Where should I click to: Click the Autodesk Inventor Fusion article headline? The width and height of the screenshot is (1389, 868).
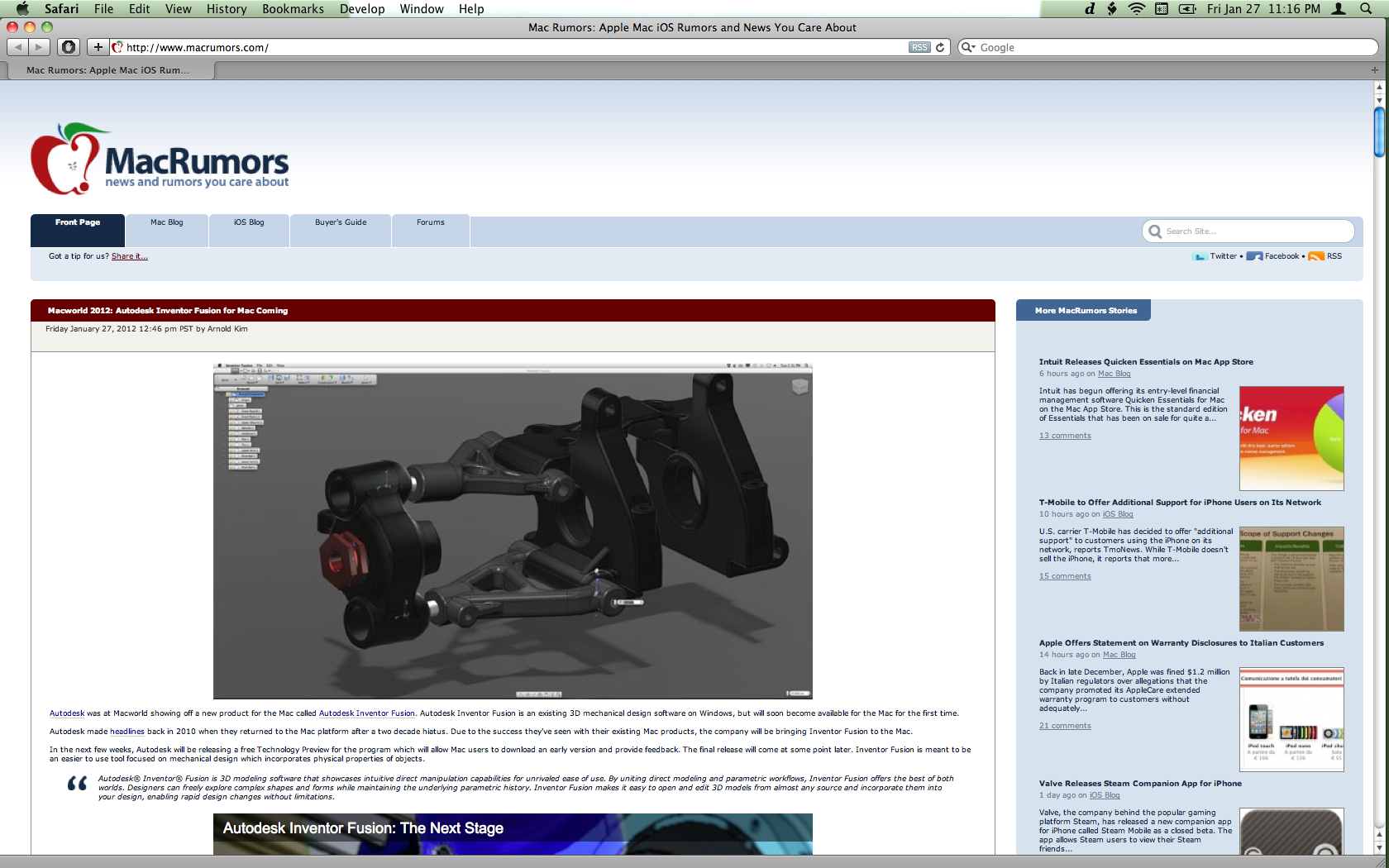[x=168, y=311]
